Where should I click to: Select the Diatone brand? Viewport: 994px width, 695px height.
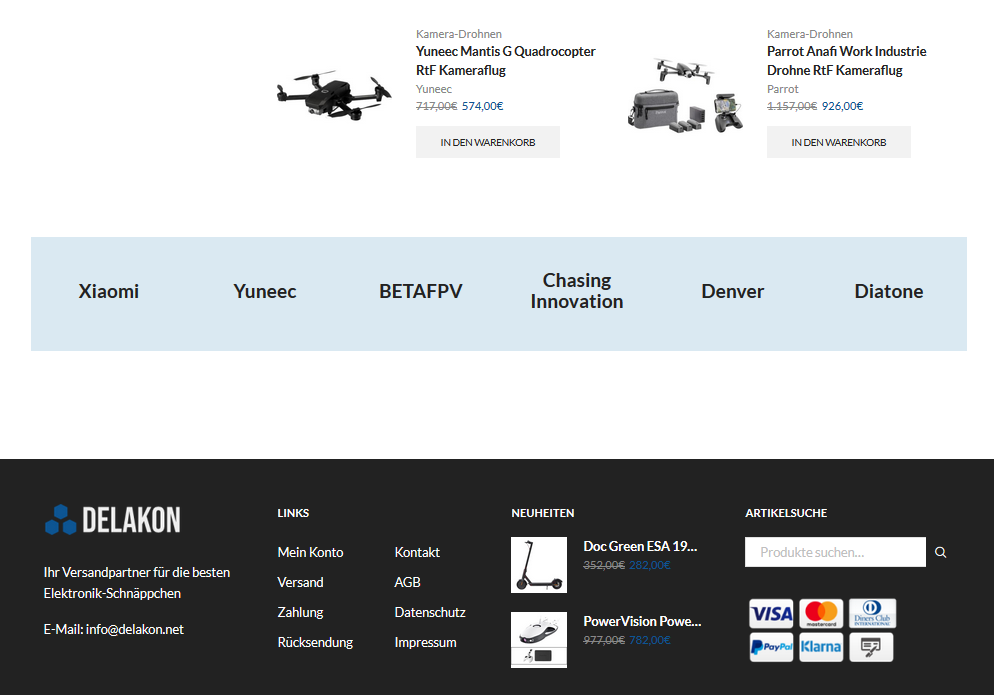pyautogui.click(x=889, y=291)
